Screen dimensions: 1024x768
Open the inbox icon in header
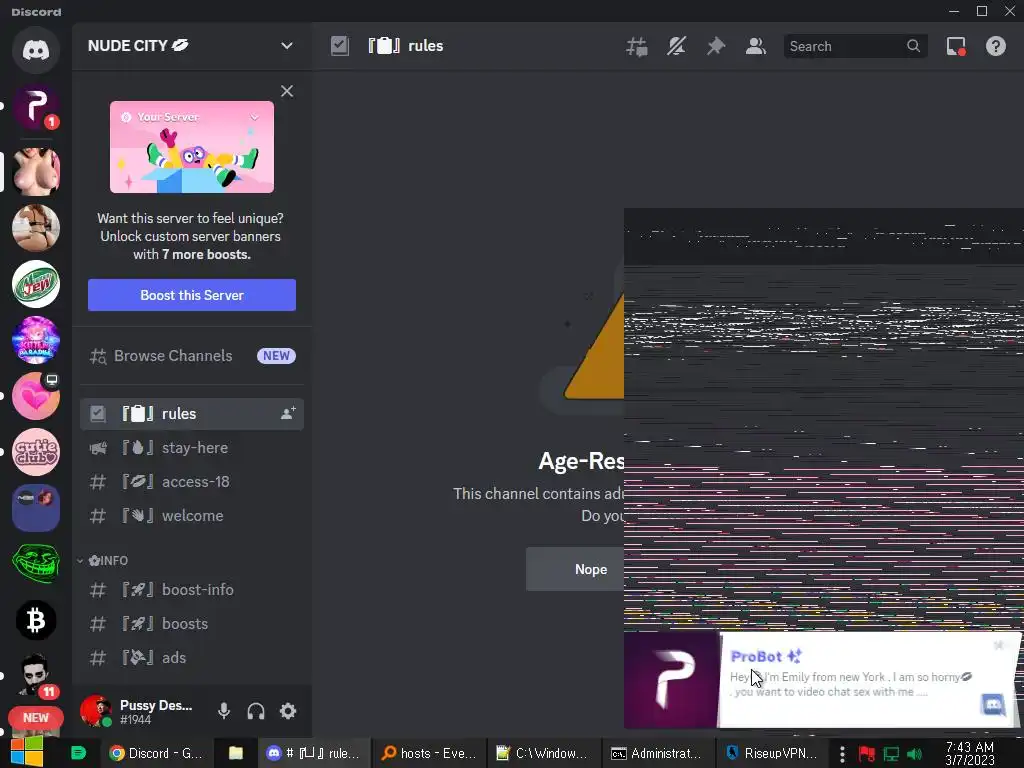click(x=956, y=46)
